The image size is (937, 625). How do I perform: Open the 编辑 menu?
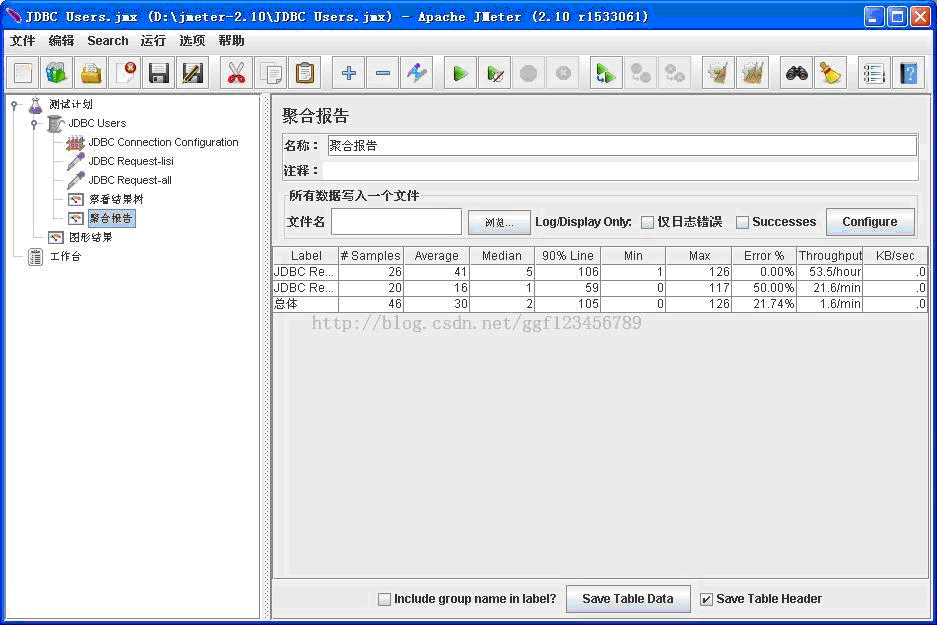point(61,41)
